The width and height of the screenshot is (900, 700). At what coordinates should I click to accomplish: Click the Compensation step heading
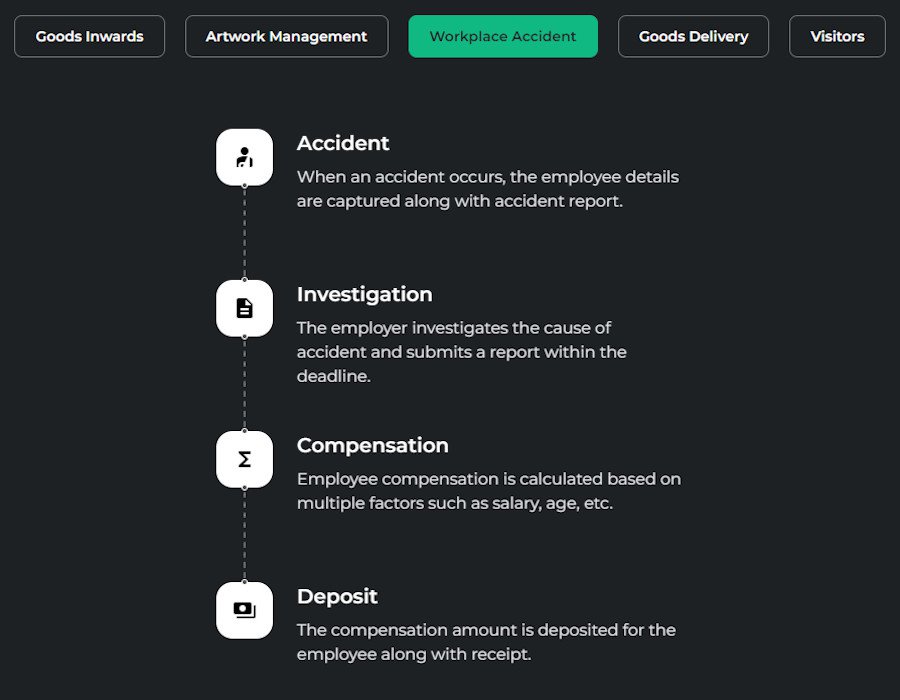(373, 445)
